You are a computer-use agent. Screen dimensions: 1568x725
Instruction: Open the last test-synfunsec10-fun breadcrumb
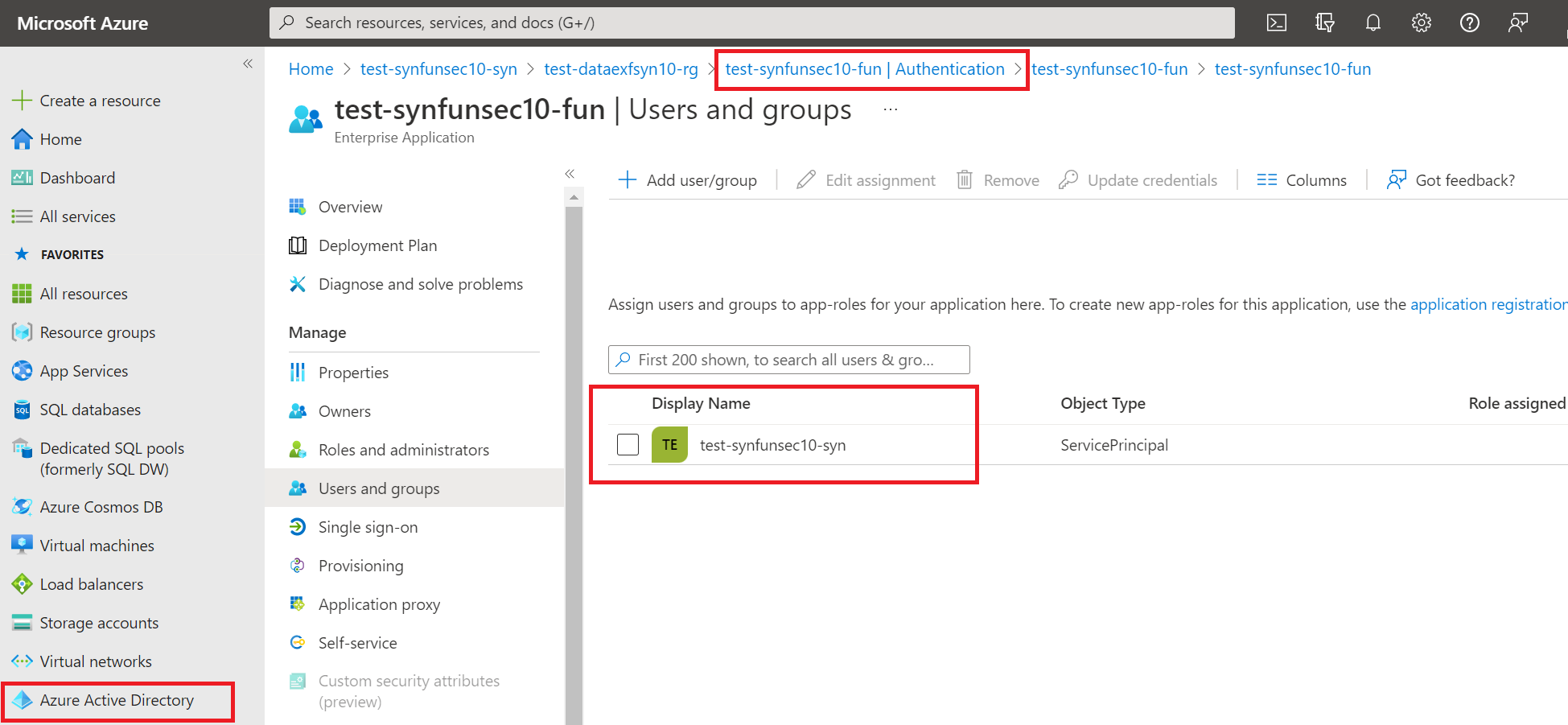(1293, 69)
